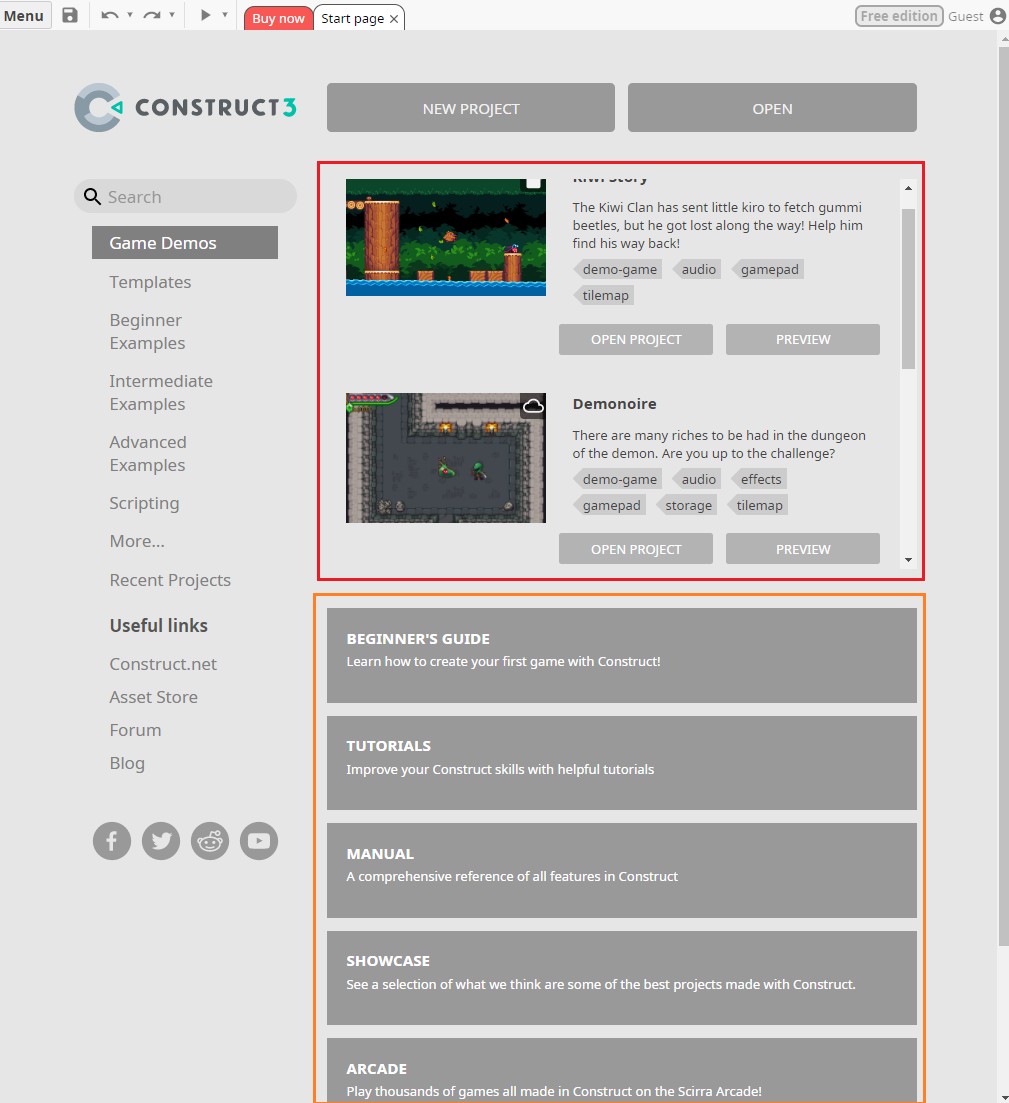1009x1103 pixels.
Task: Open the TUTORIALS card
Action: pos(621,763)
